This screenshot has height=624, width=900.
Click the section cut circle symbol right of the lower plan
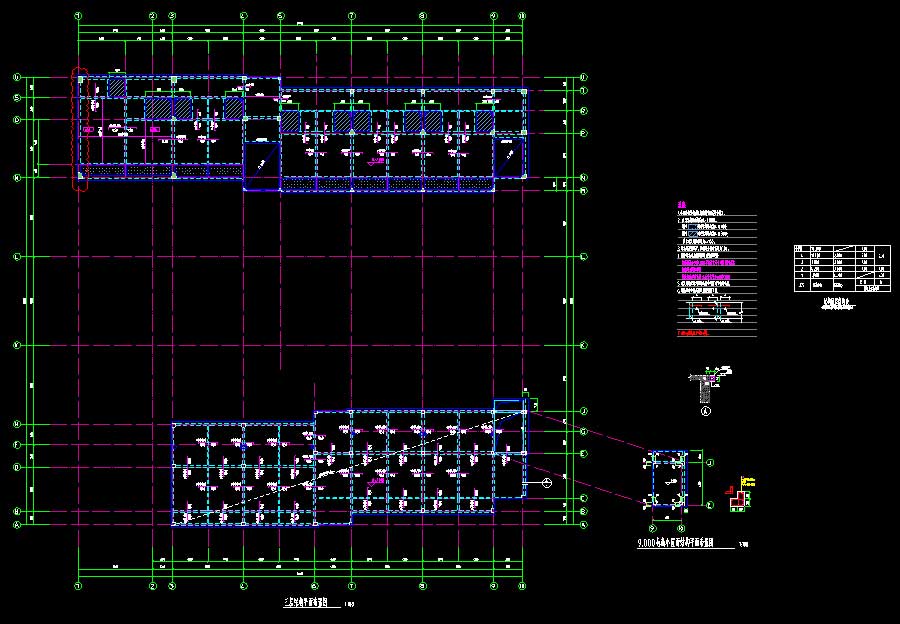pos(546,483)
